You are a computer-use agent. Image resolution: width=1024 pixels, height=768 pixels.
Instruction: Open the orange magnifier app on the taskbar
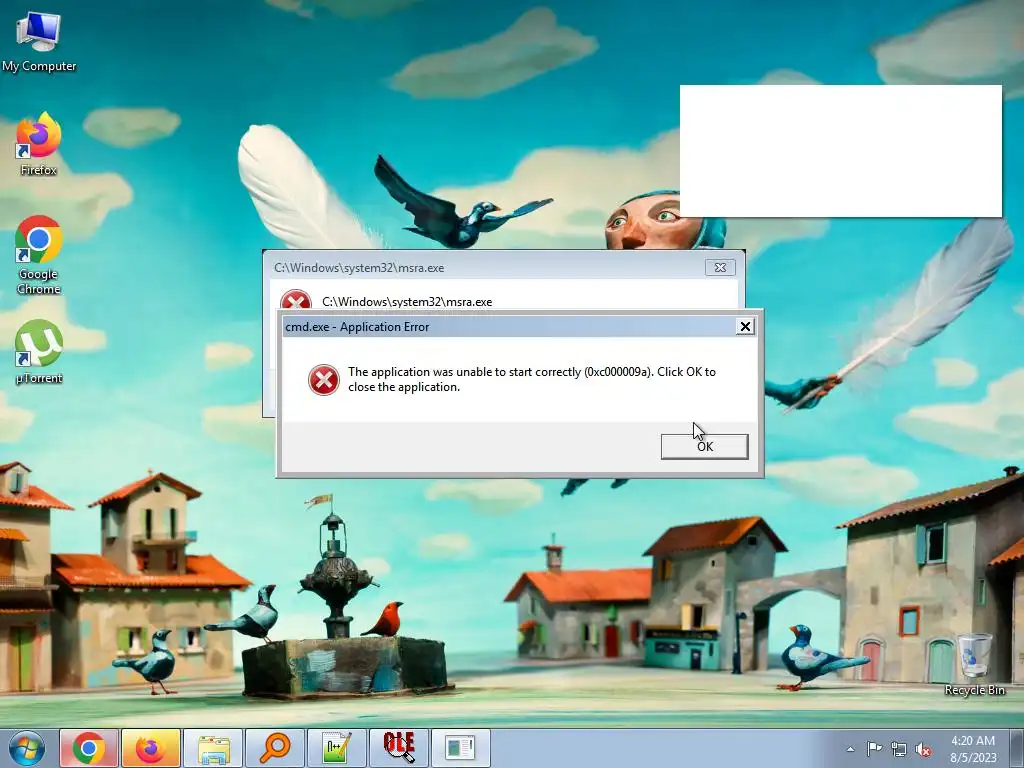275,748
